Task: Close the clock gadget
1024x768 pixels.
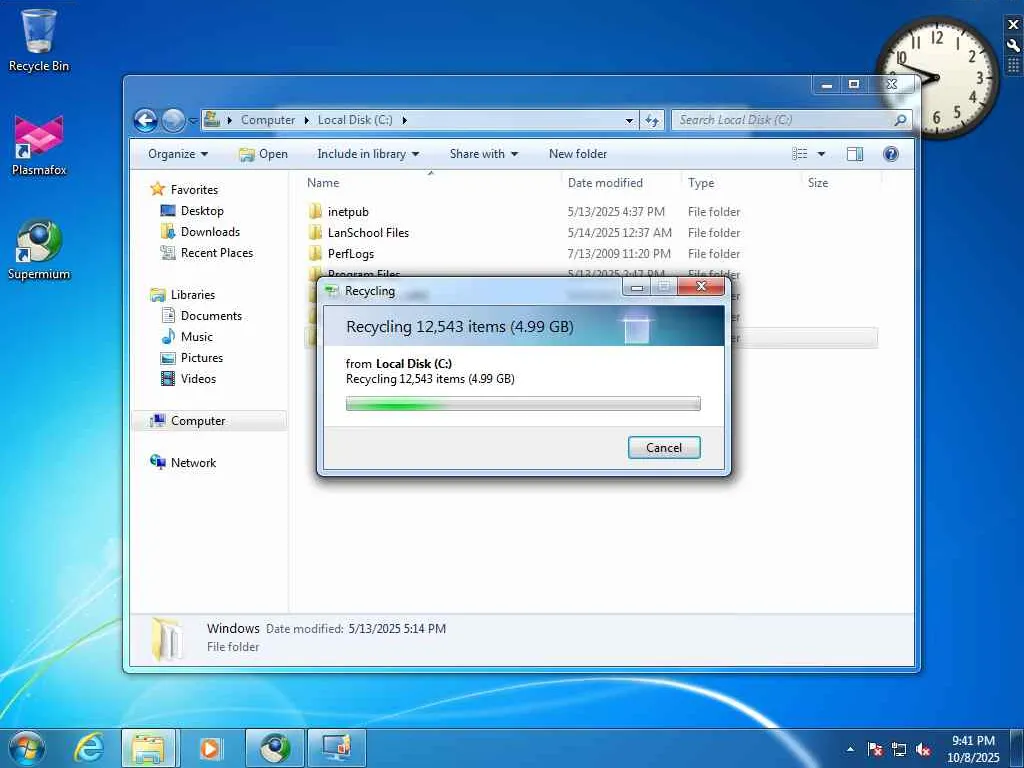Action: [1013, 25]
